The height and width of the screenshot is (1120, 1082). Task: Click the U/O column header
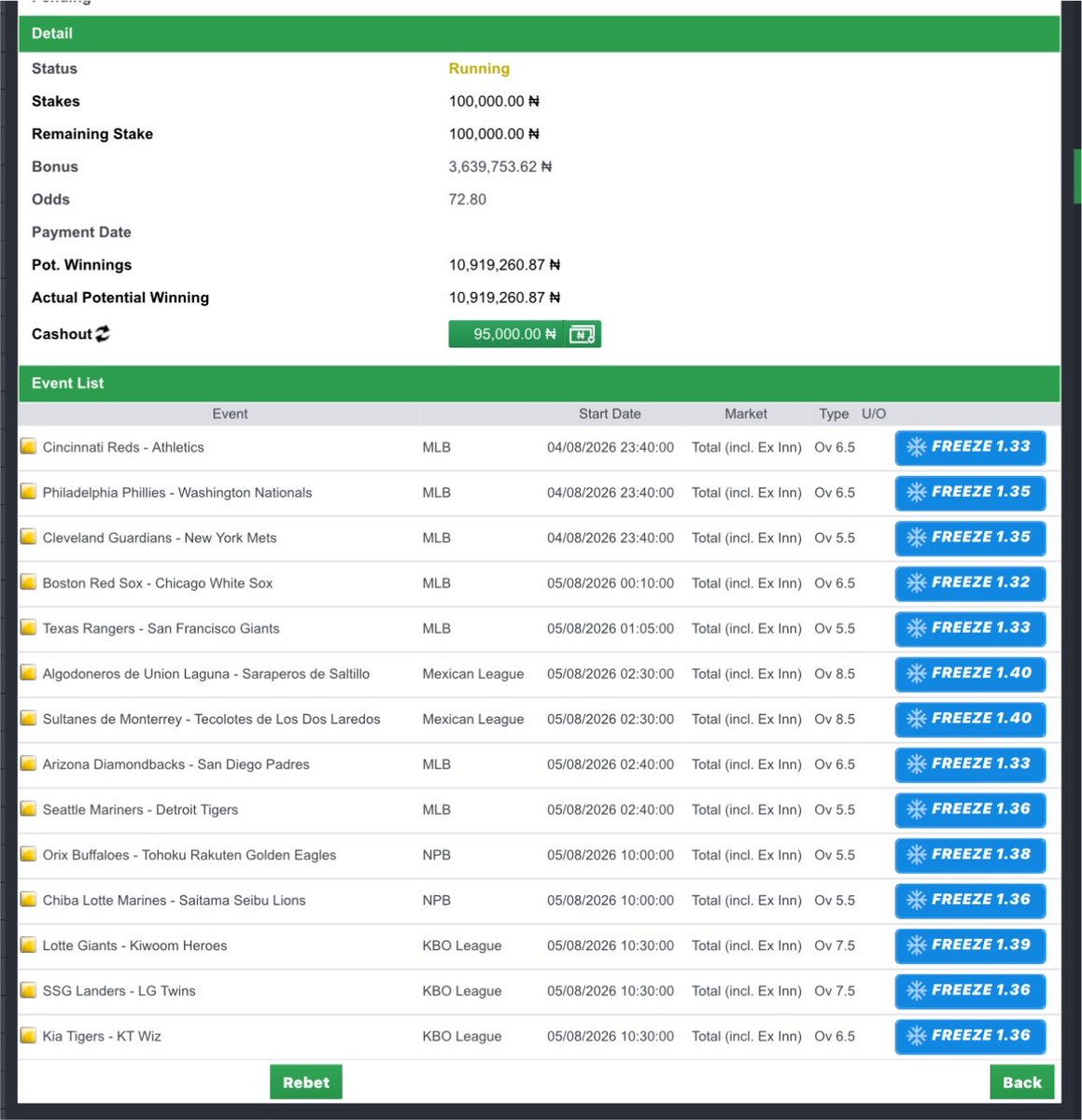[874, 413]
